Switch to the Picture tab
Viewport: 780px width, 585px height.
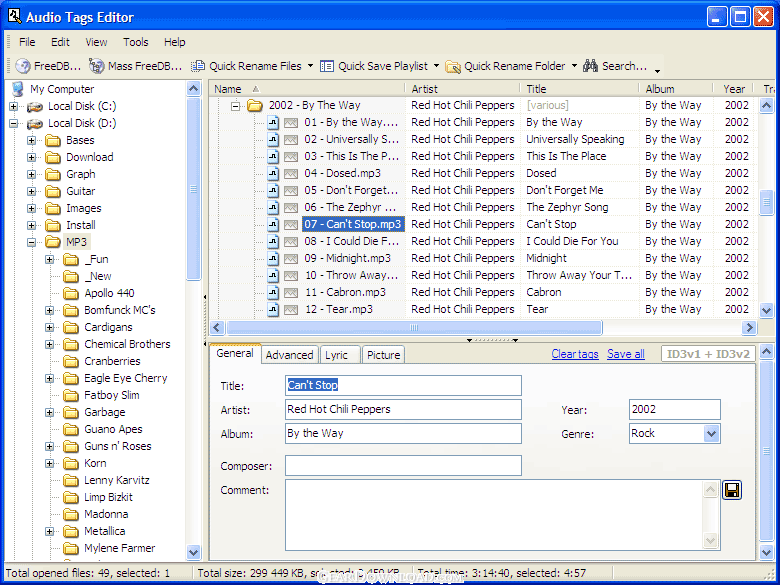pos(383,355)
